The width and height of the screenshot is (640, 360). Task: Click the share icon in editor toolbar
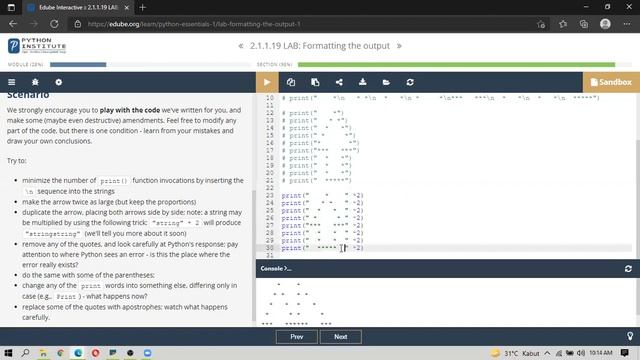pyautogui.click(x=339, y=82)
